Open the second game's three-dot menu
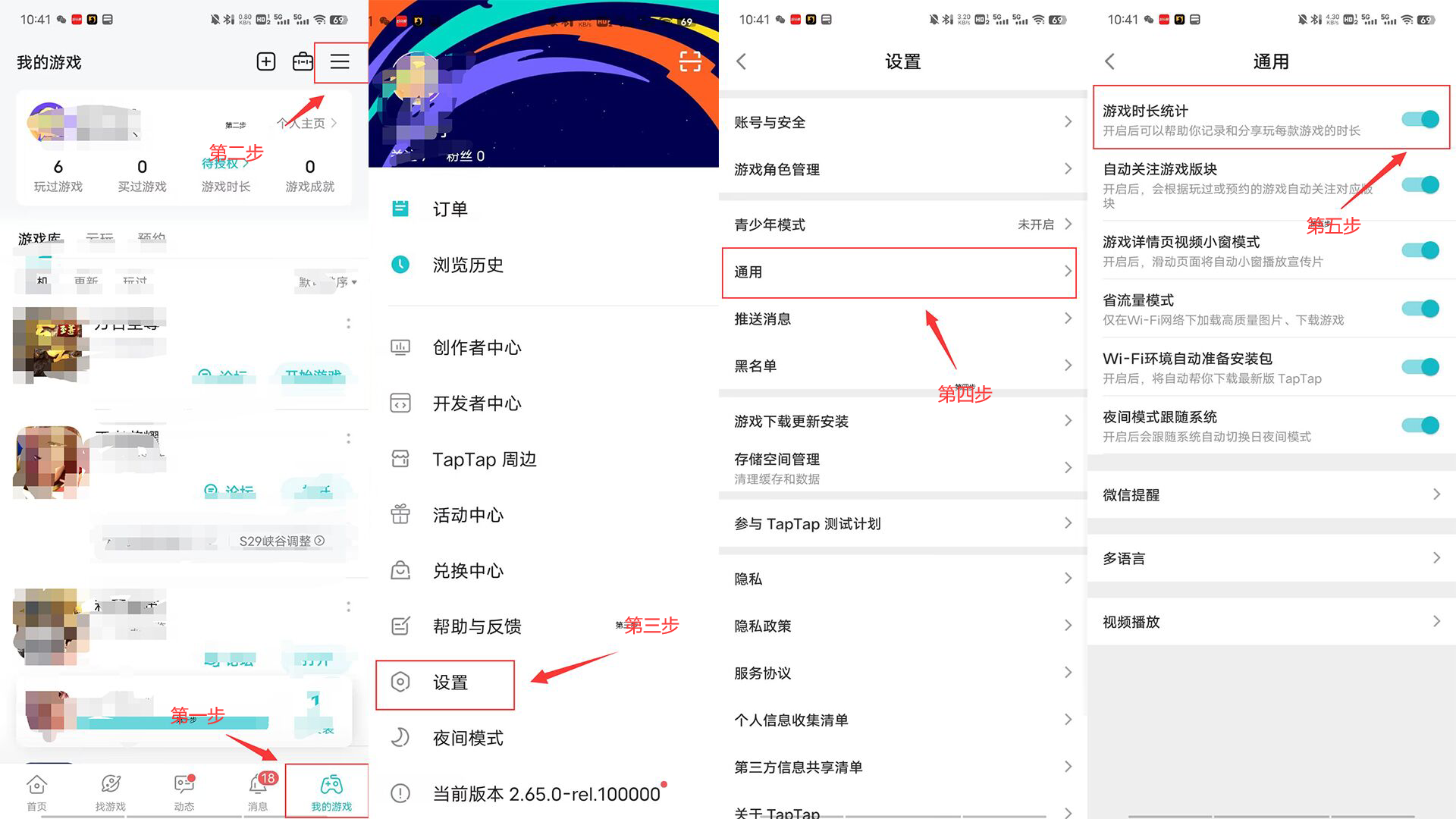The width and height of the screenshot is (1456, 819). tap(348, 438)
